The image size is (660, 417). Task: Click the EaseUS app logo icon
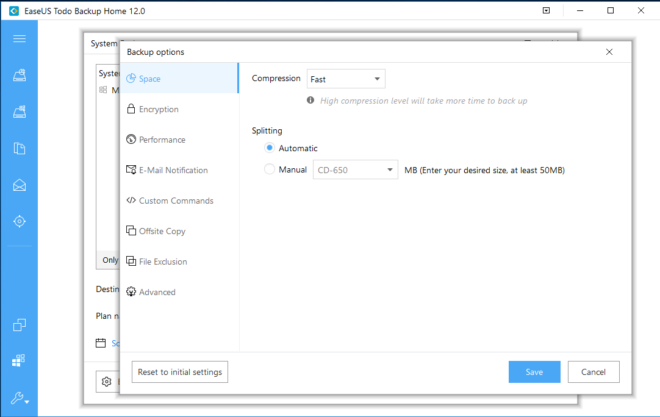click(x=14, y=11)
